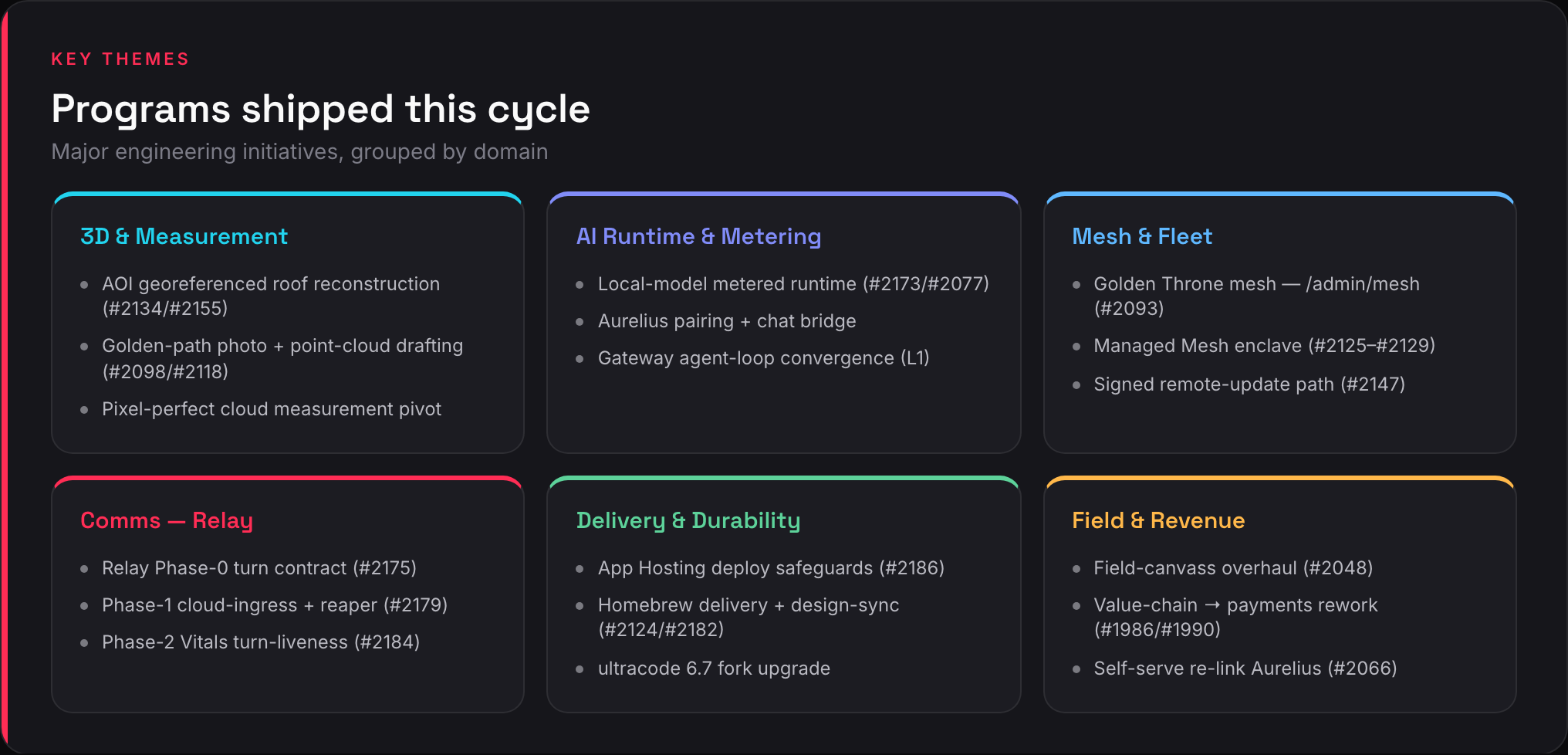
Task: Select Golden-path photo + point-cloud drafting item
Action: click(282, 358)
